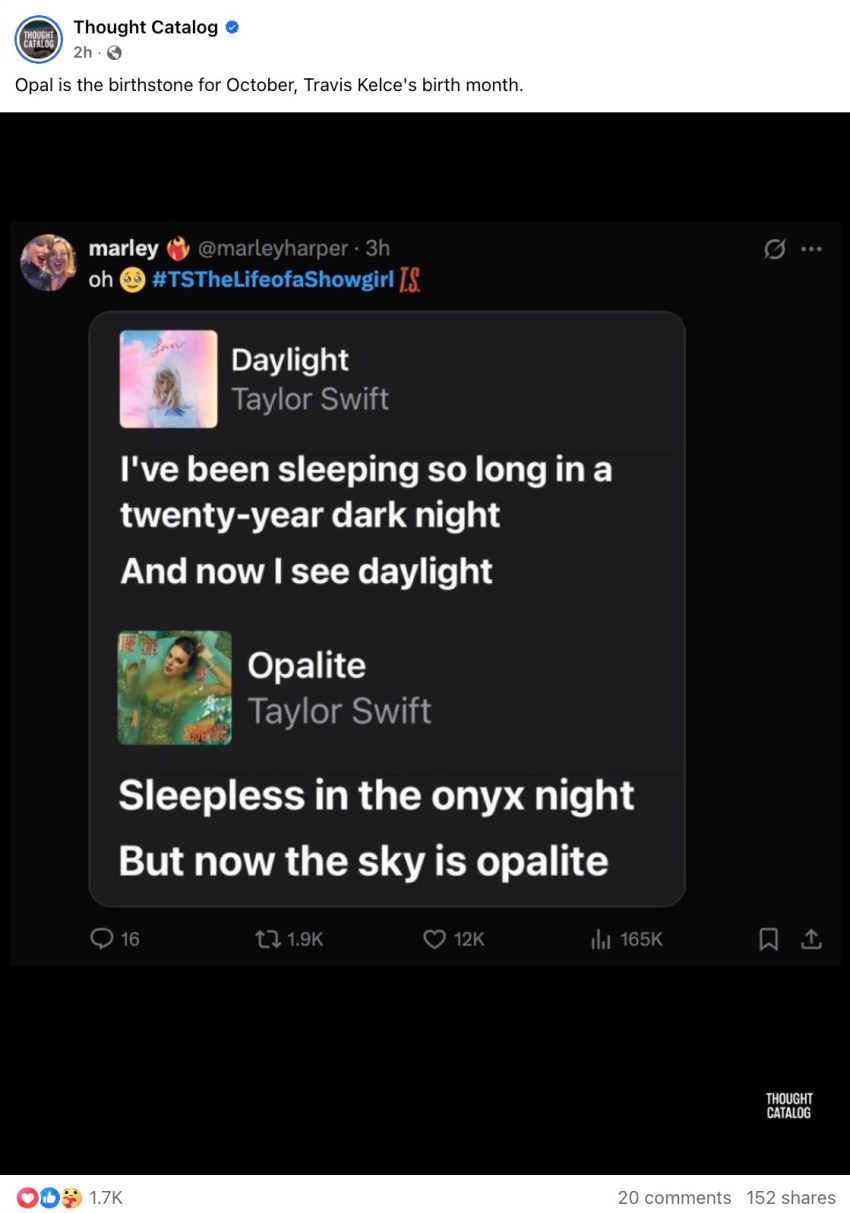Click the Thought Catalog profile avatar
The width and height of the screenshot is (850, 1213).
[x=38, y=40]
